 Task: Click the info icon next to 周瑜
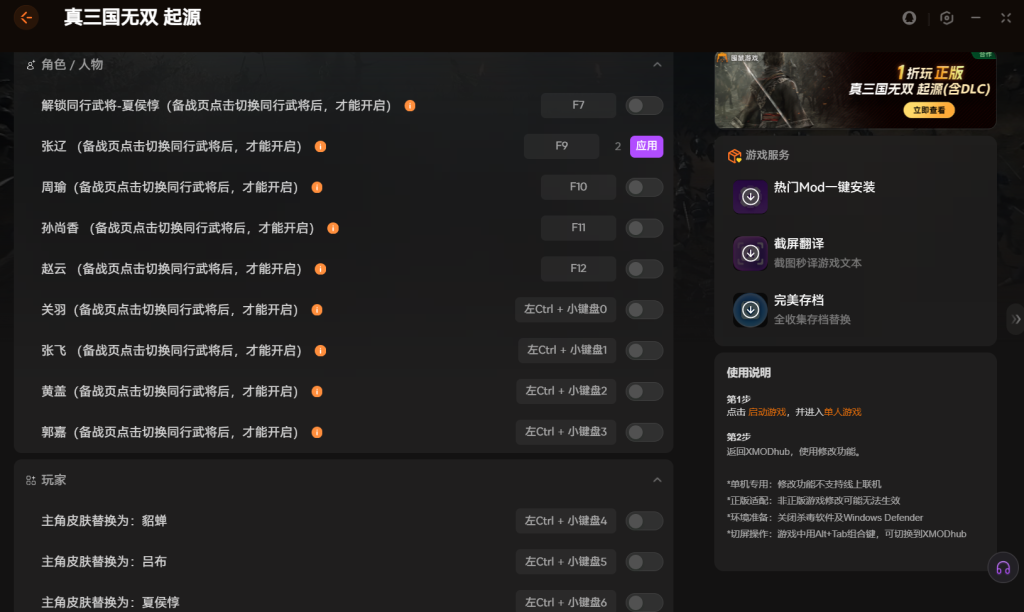(x=317, y=187)
